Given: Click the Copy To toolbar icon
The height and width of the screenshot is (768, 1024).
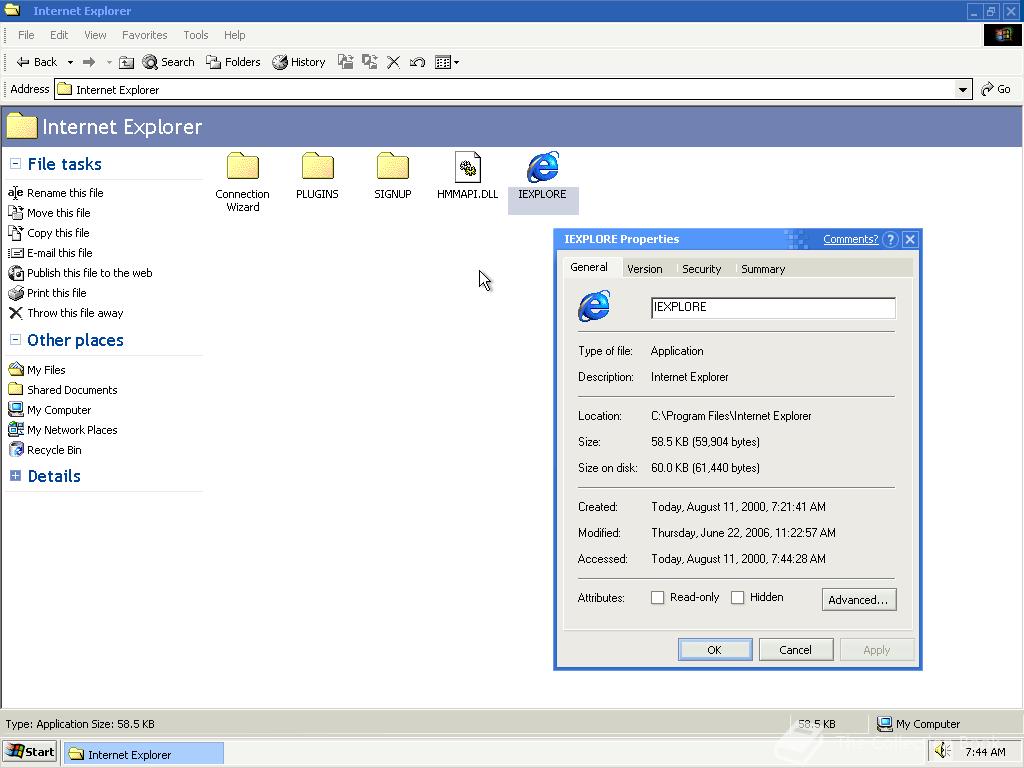Looking at the screenshot, I should [370, 62].
